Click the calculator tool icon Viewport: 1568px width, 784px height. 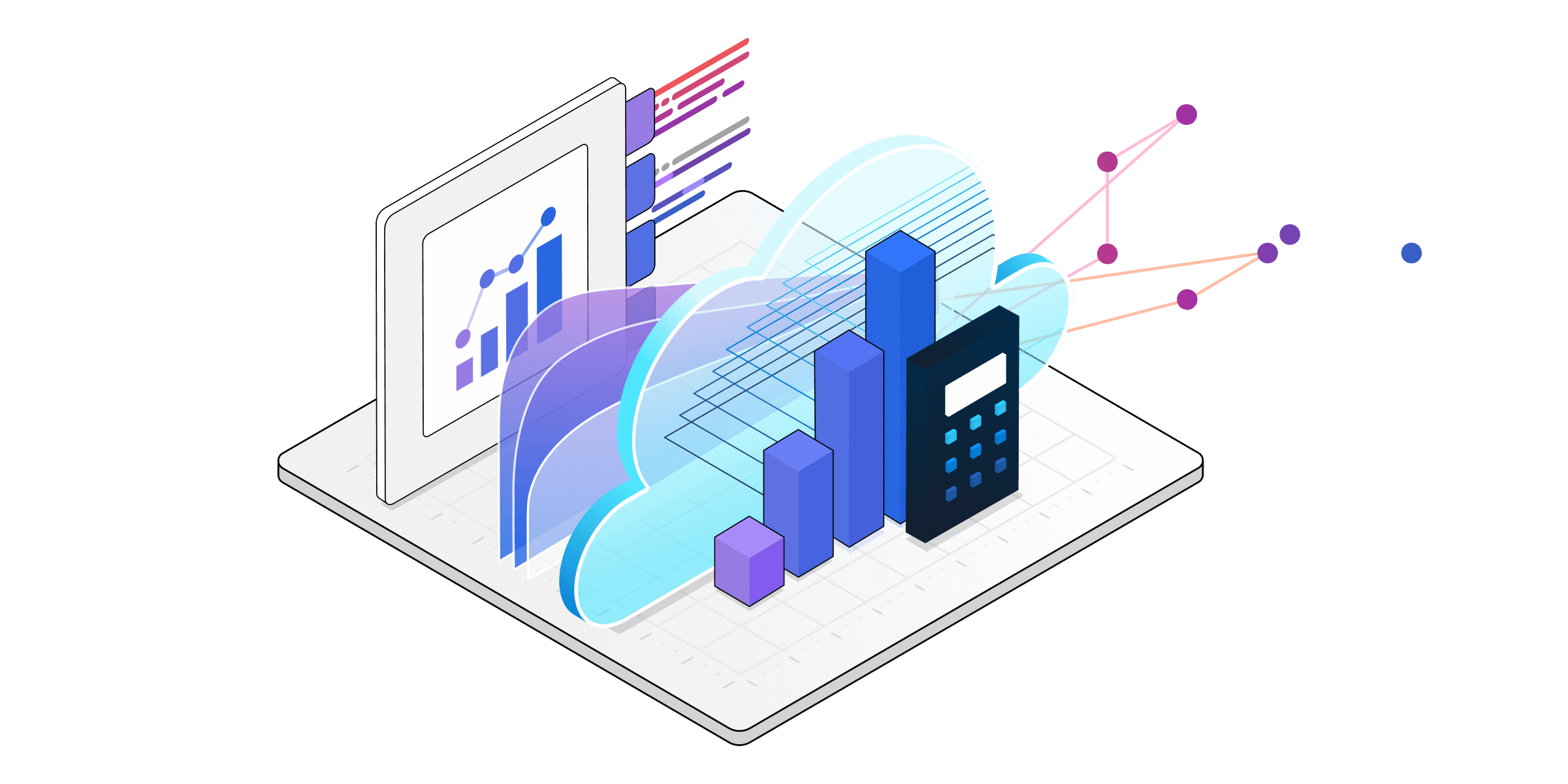970,450
